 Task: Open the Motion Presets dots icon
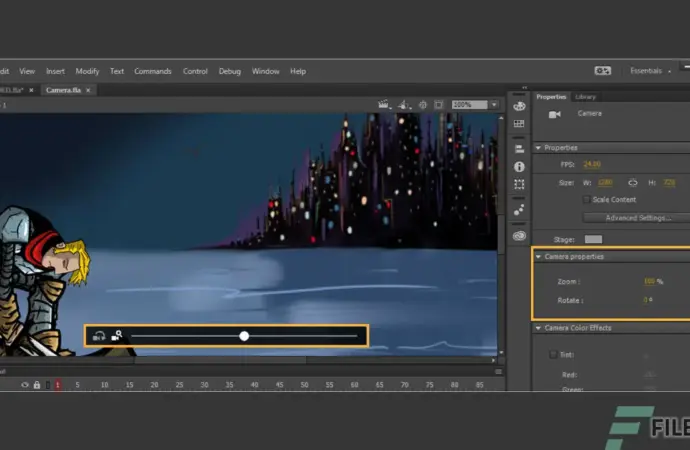coord(519,209)
